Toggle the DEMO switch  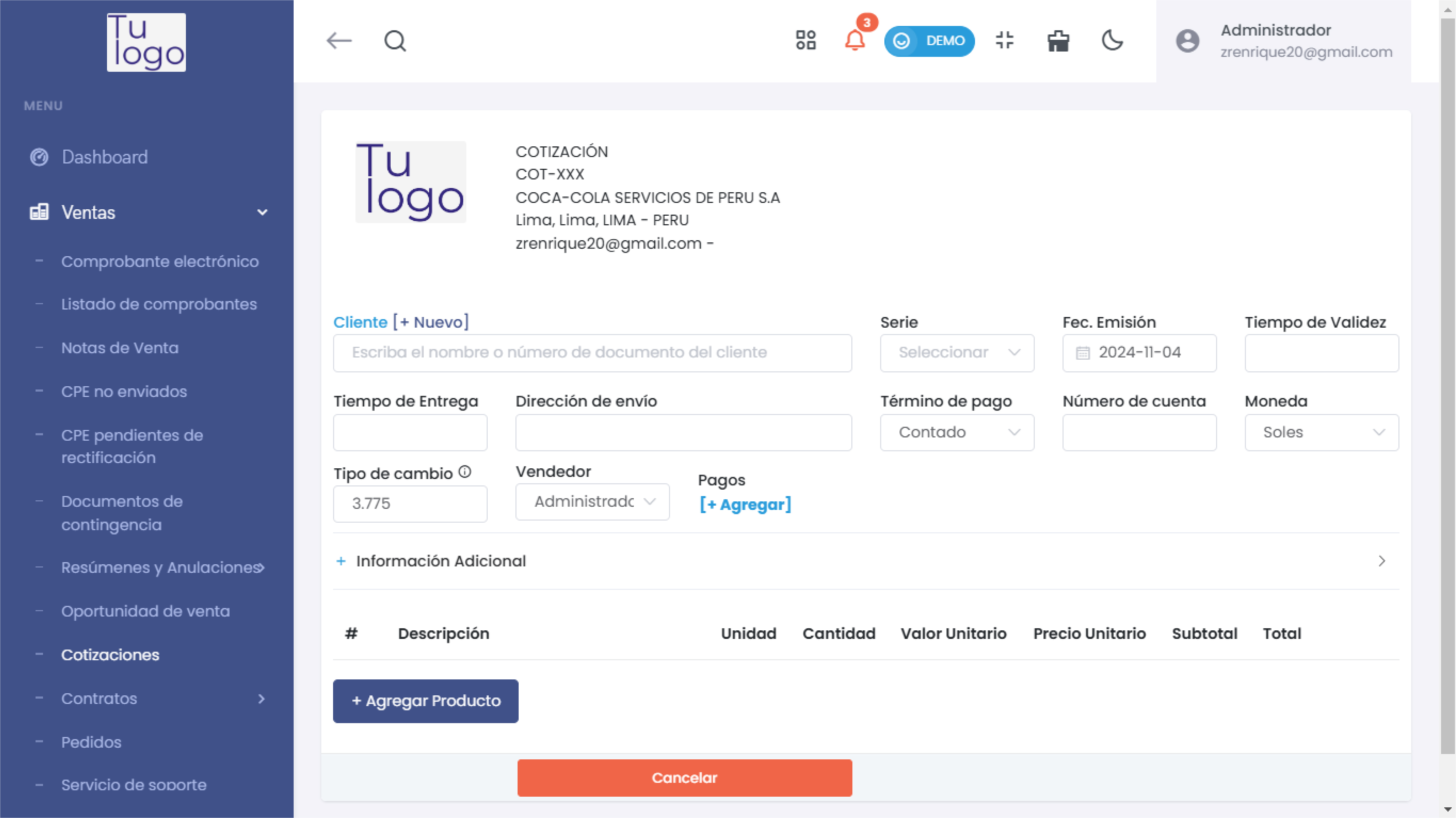pyautogui.click(x=928, y=41)
